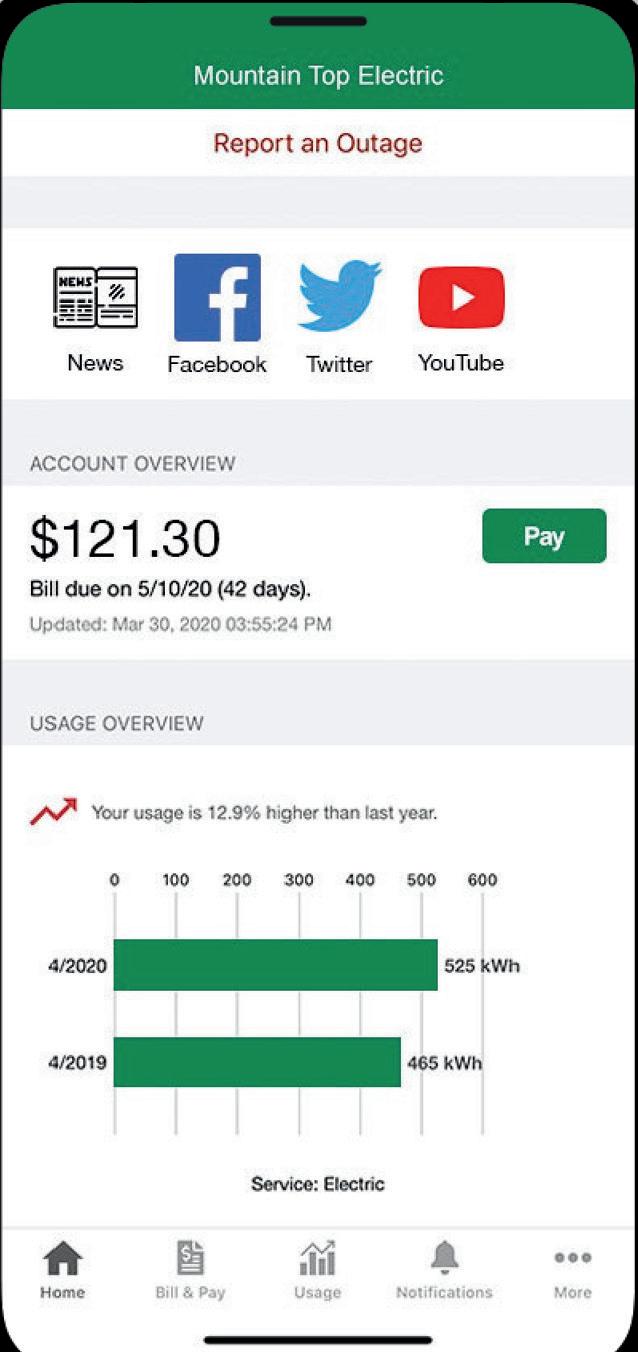Tap the Account Overview section header
Viewport: 638px width, 1352px height.
(x=133, y=464)
